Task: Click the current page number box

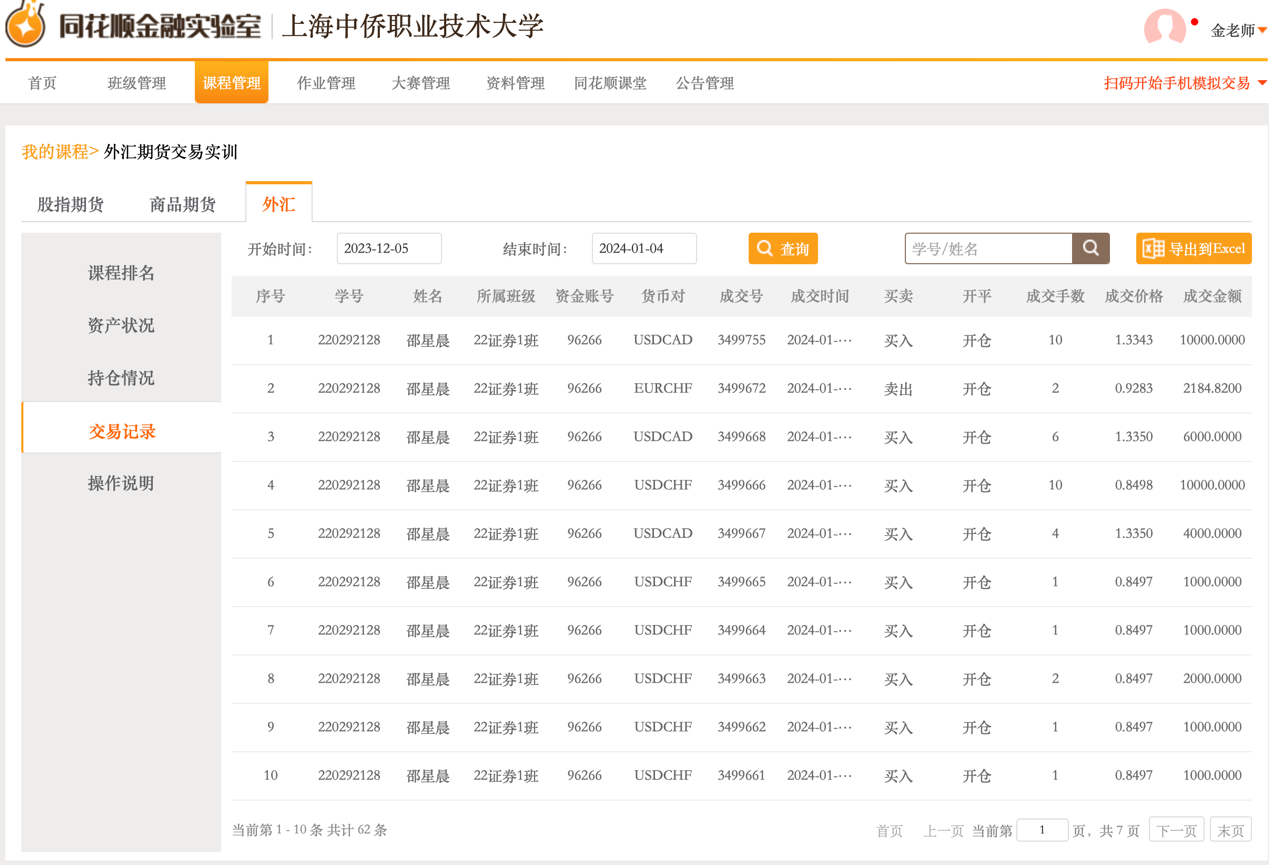Action: [x=1041, y=830]
